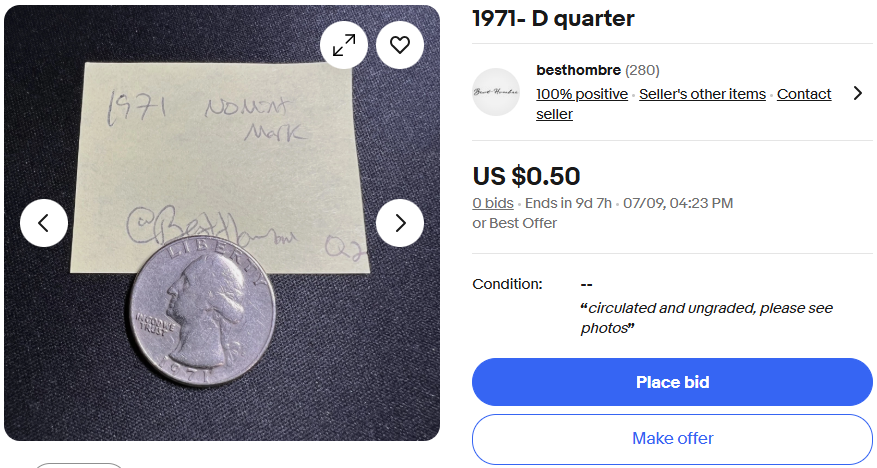Viewport: 877px width, 468px height.
Task: Click the seller feedback count (280)
Action: point(642,70)
